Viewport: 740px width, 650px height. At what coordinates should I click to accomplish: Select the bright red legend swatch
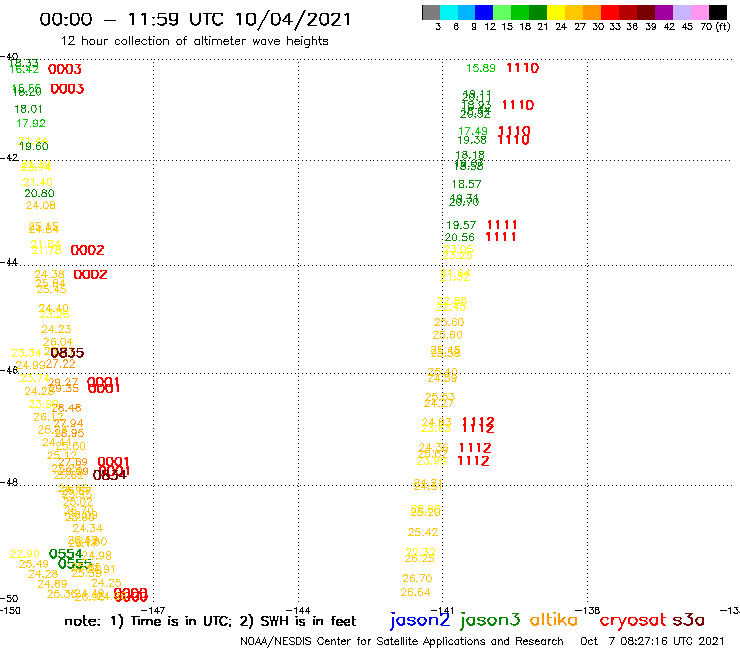tap(610, 12)
